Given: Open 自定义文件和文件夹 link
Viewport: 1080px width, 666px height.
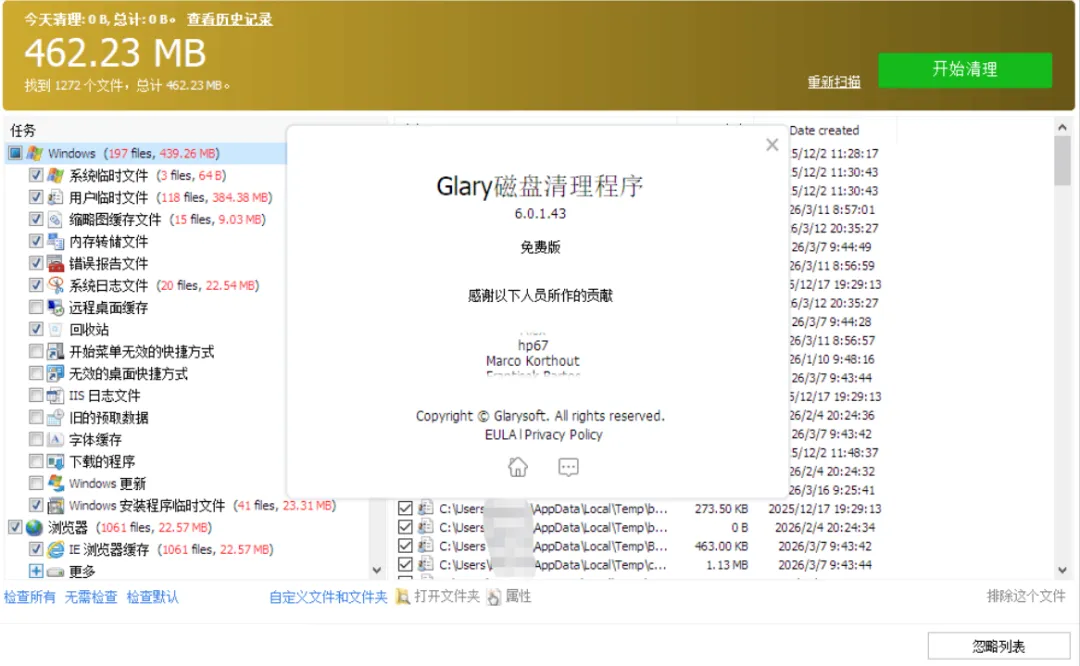Looking at the screenshot, I should 329,596.
